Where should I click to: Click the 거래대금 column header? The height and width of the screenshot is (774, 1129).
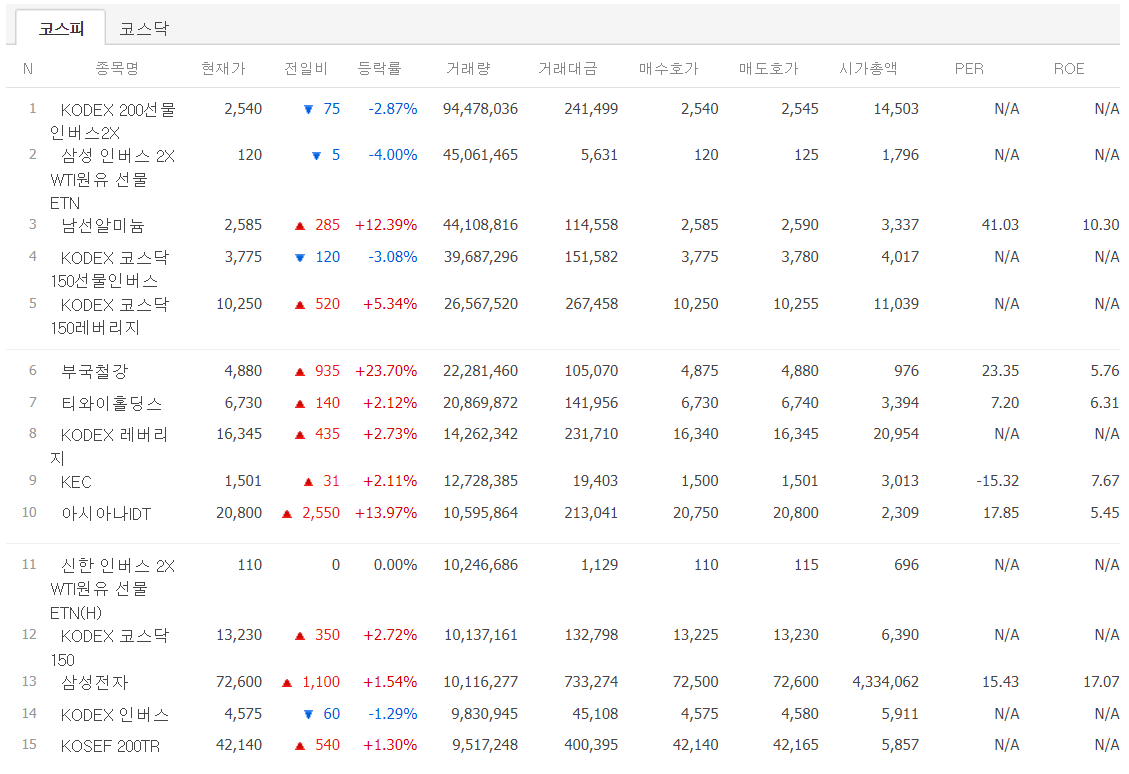click(x=568, y=68)
